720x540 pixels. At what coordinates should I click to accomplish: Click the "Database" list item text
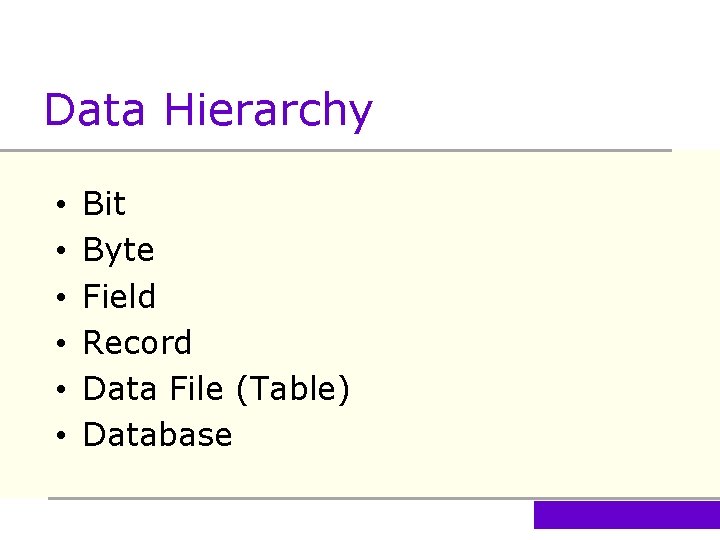pyautogui.click(x=157, y=435)
